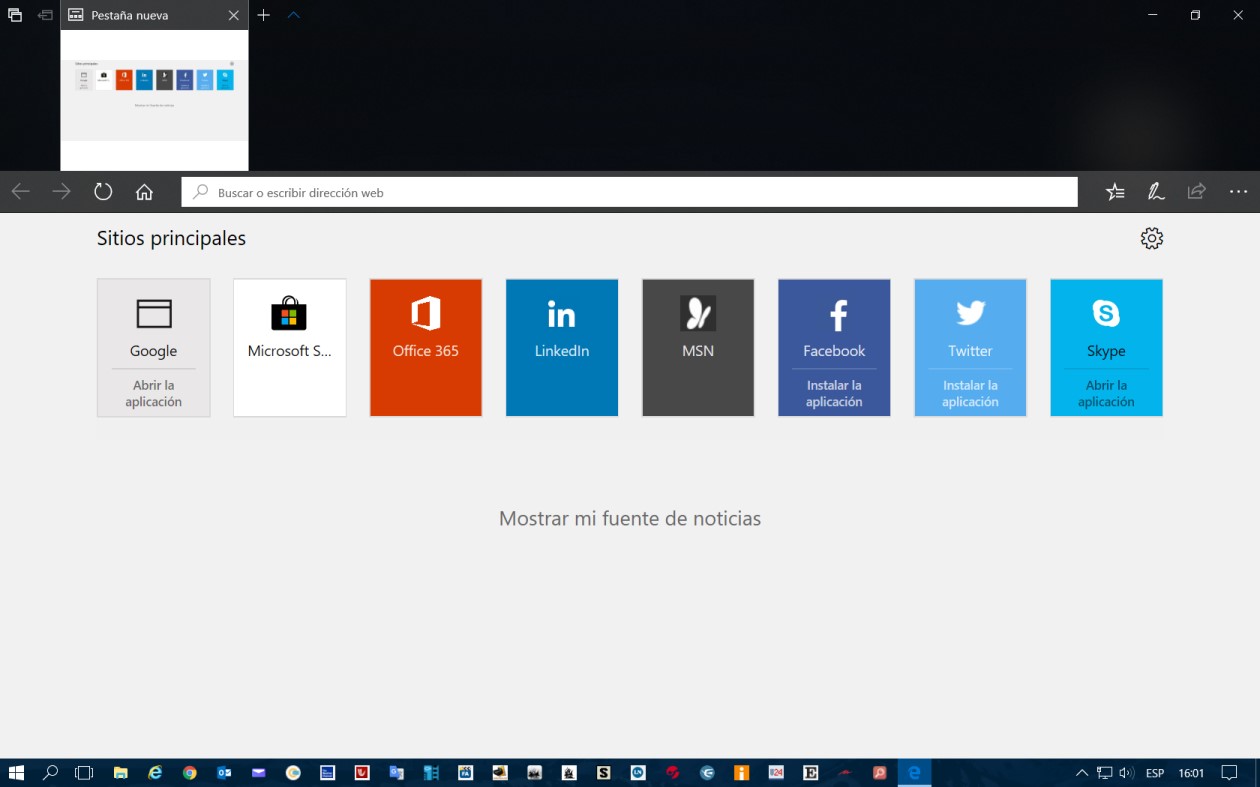Launch Google Chrome from taskbar
The image size is (1260, 787).
click(x=190, y=772)
